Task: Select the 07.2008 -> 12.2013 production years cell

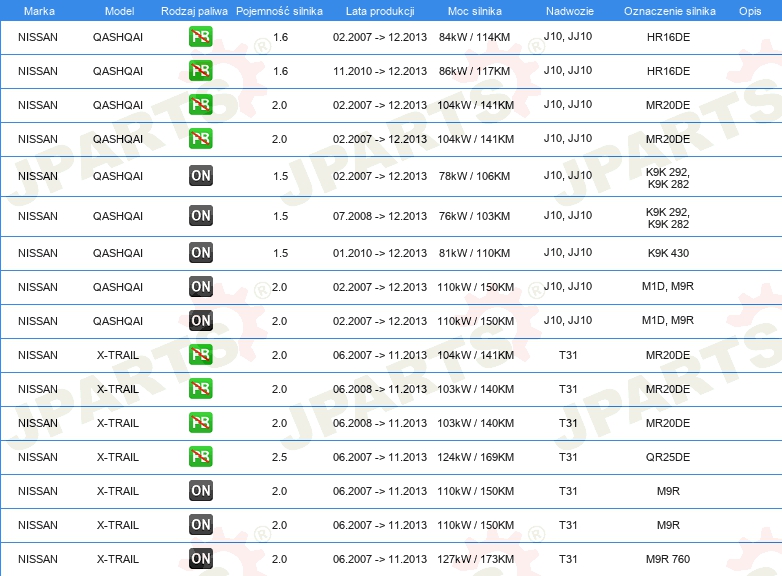Action: pos(380,216)
